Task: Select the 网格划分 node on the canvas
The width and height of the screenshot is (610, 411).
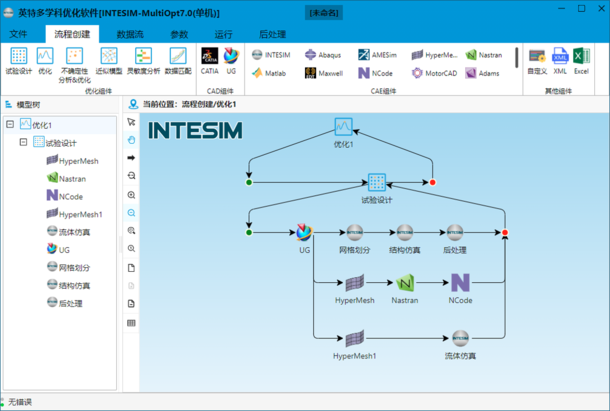Action: [x=354, y=232]
